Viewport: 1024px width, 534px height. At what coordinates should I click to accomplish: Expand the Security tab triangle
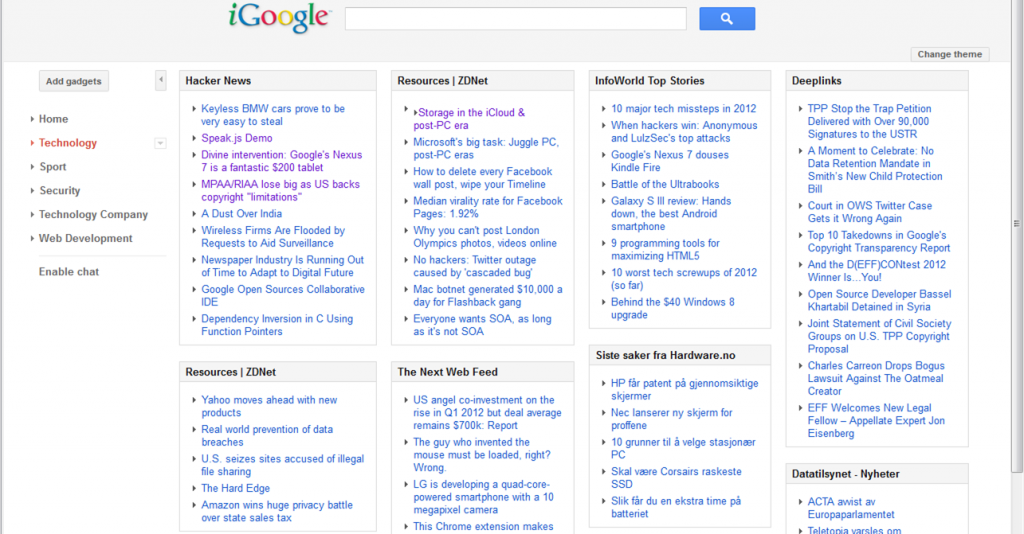point(32,191)
